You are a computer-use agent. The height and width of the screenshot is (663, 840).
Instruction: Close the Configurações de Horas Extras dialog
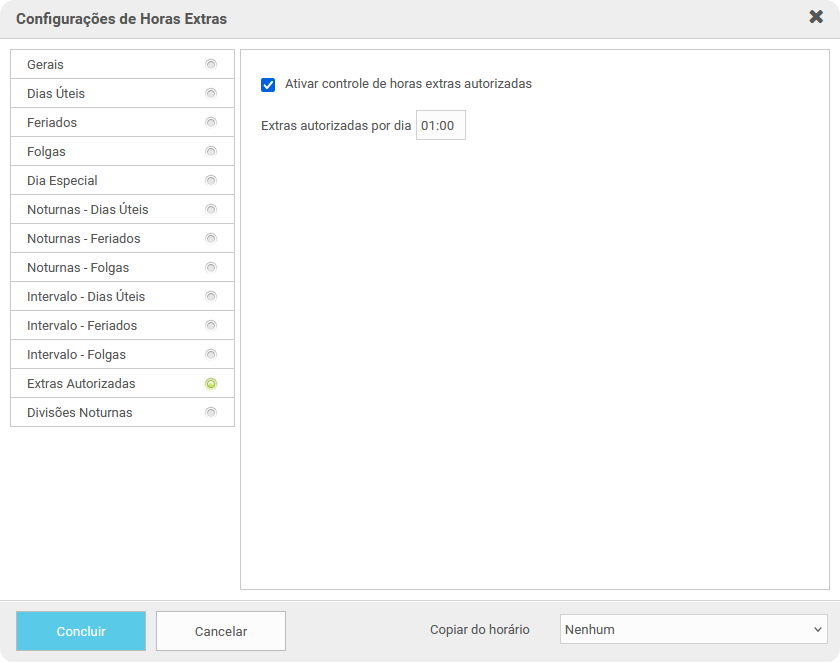tap(816, 17)
